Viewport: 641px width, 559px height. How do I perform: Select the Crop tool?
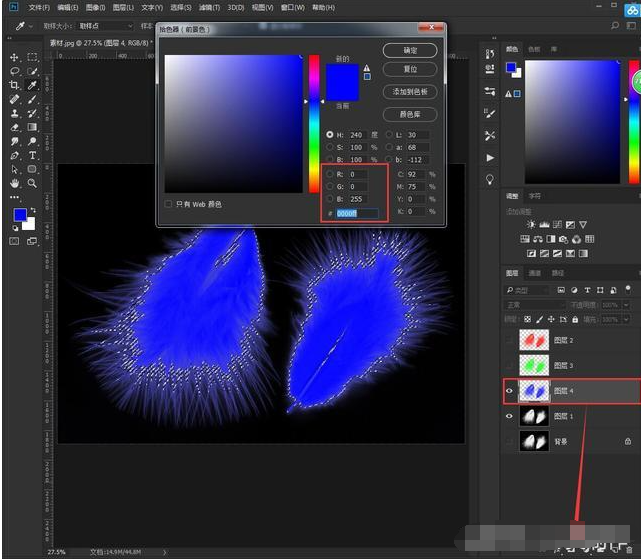point(15,86)
